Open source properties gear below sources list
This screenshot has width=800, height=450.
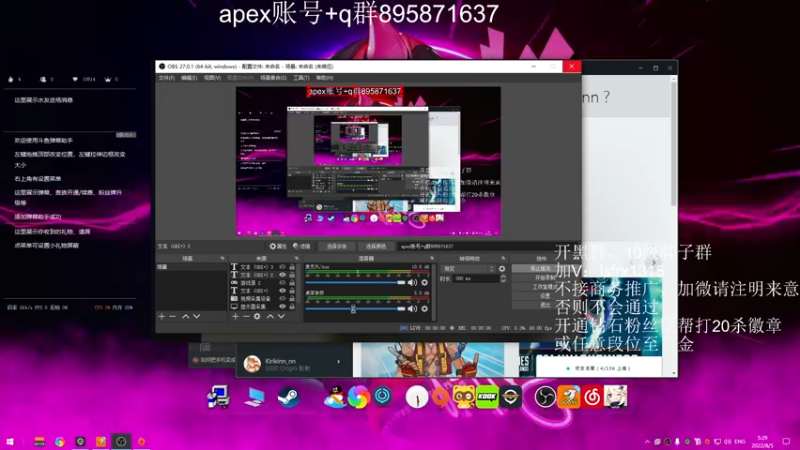(257, 316)
